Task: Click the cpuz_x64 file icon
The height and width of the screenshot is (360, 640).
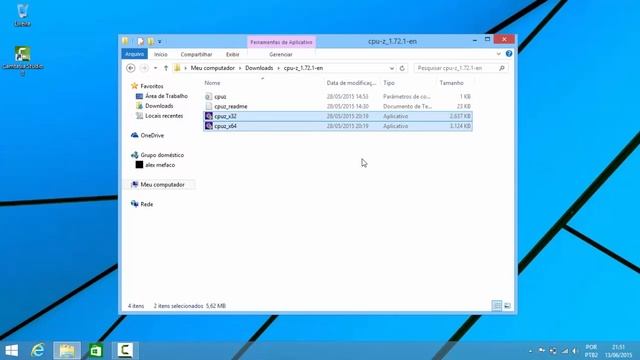Action: [x=209, y=126]
